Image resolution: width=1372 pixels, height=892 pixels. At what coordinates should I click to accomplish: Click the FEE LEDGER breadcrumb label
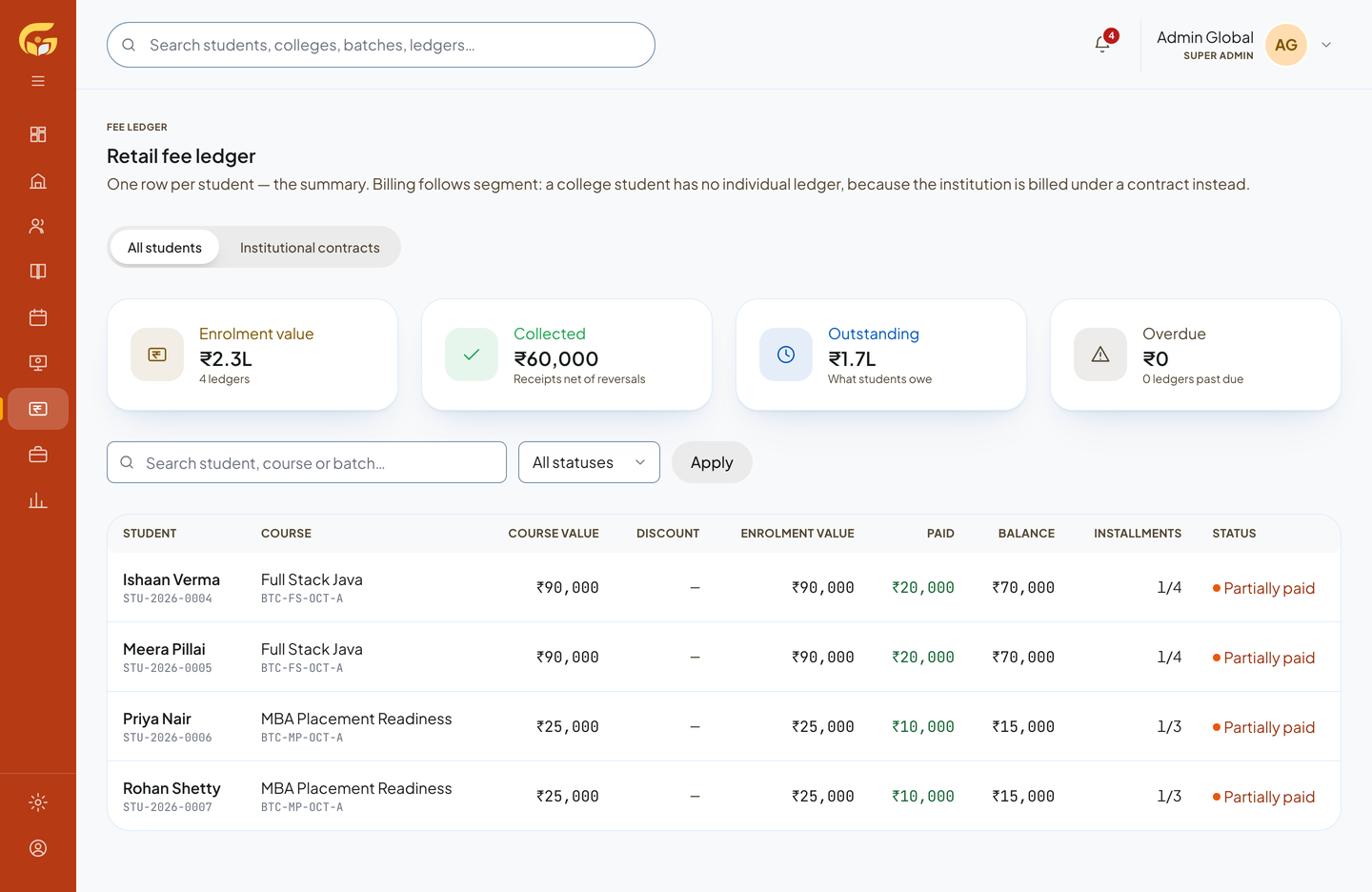[137, 127]
